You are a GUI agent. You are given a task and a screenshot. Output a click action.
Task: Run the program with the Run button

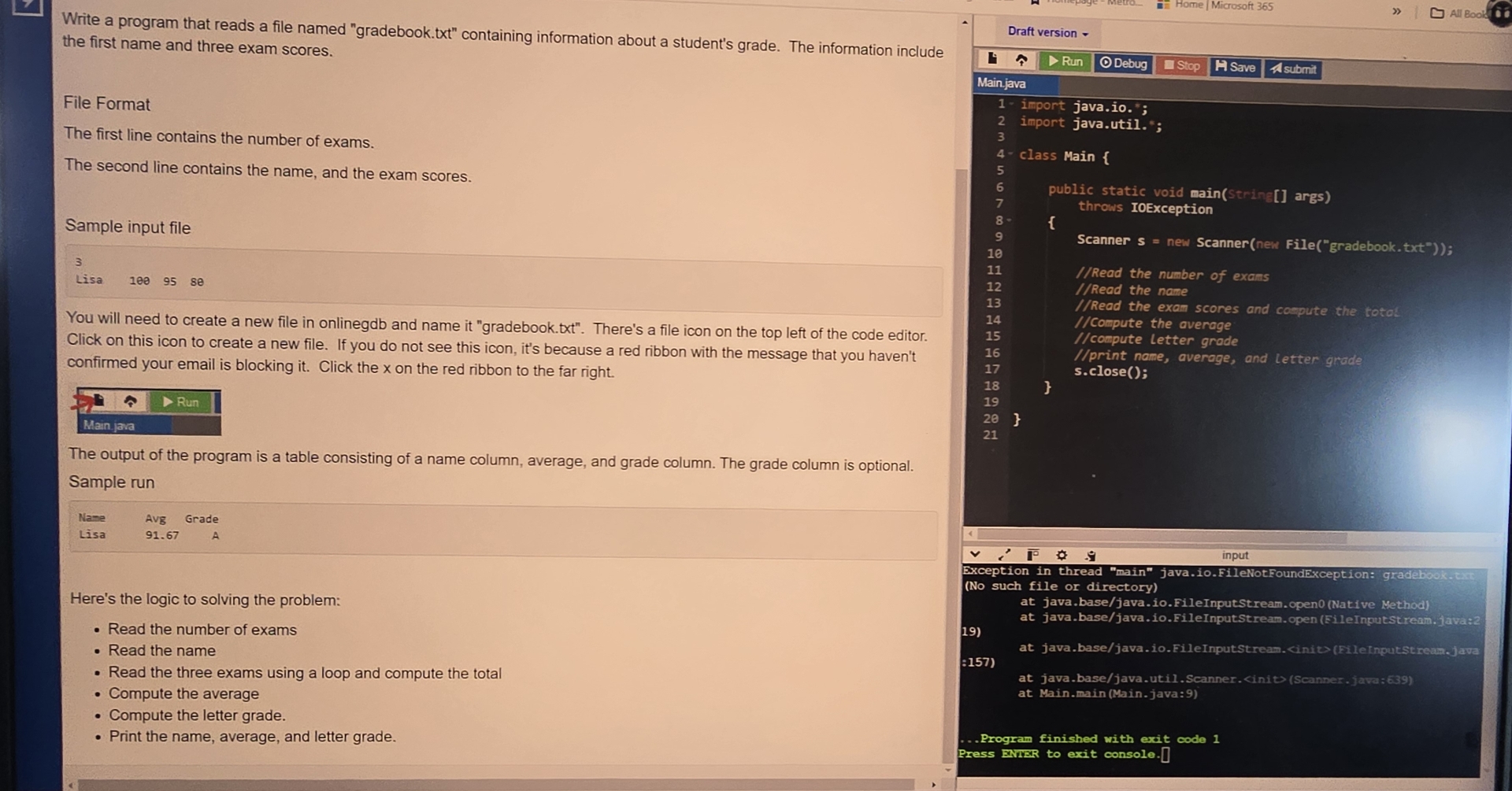[x=1065, y=62]
